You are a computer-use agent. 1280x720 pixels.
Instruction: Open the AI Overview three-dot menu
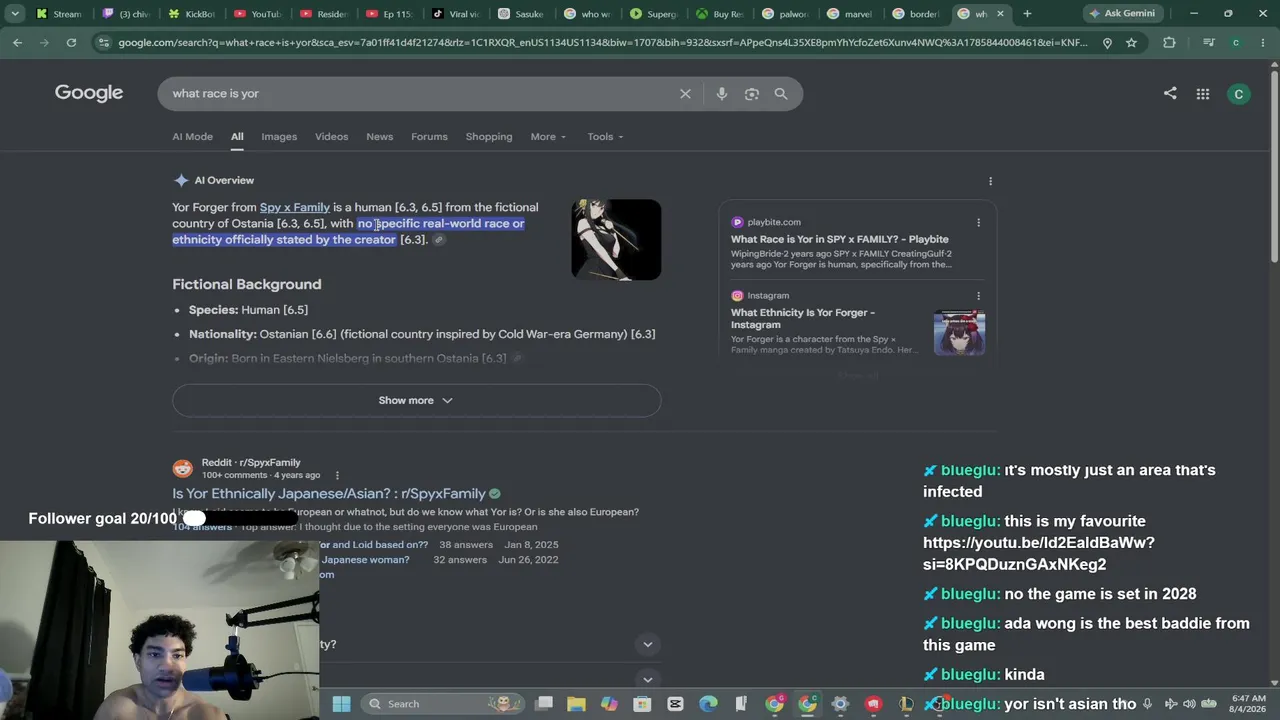pos(990,181)
